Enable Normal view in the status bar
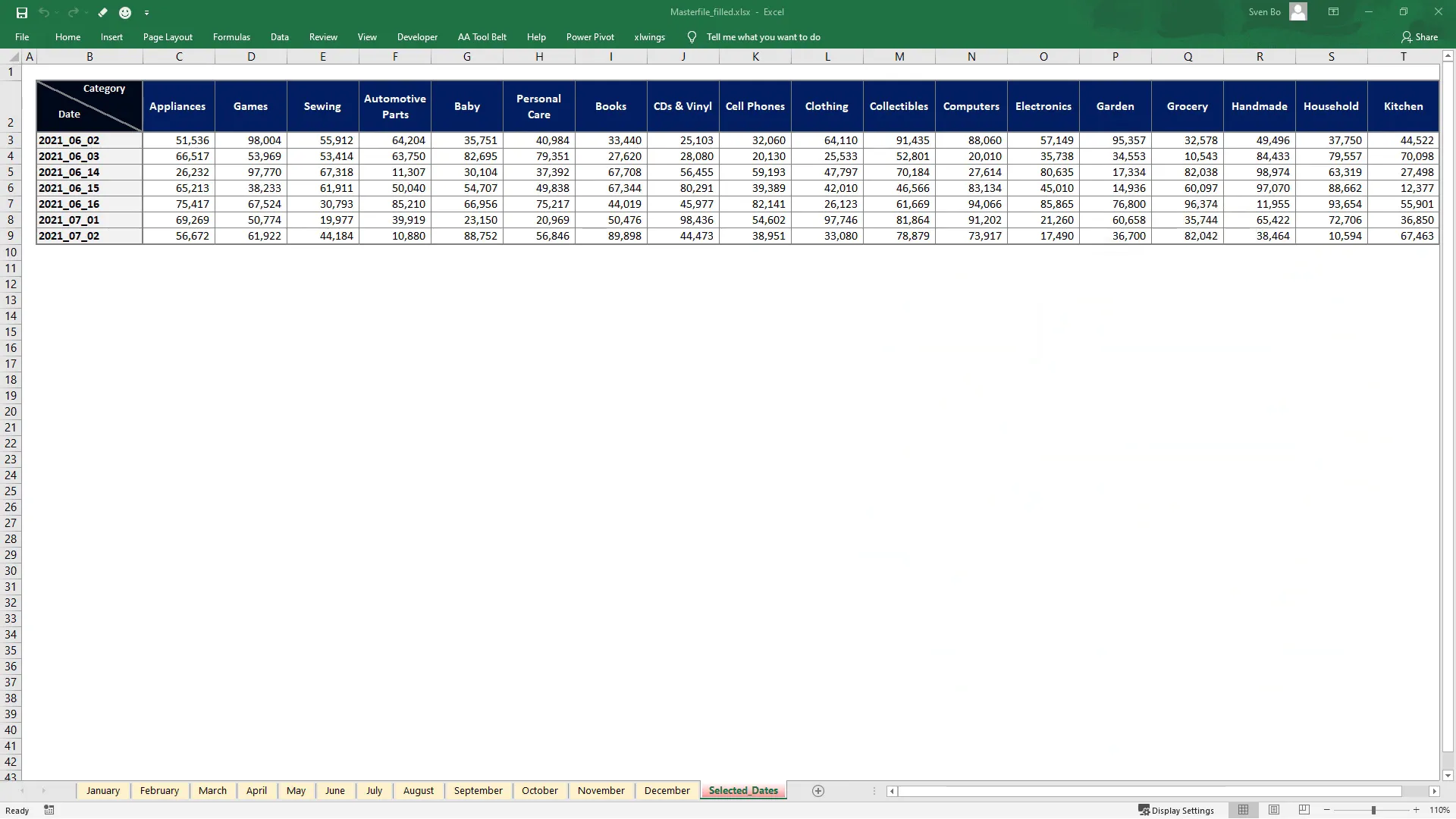This screenshot has height=819, width=1456. point(1244,809)
